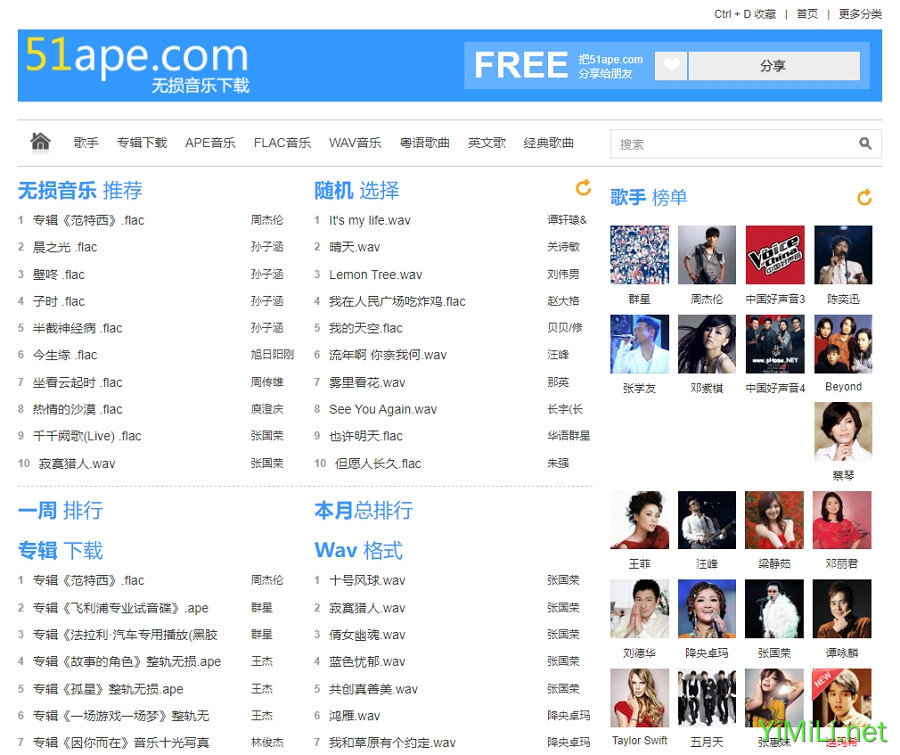
Task: Click the 更多分类 link at top
Action: coord(860,14)
